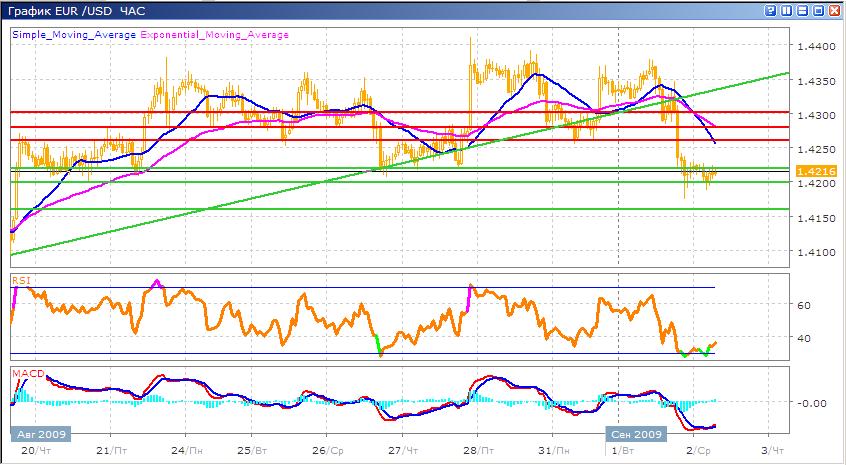
Task: Click the Авг 2009 month marker
Action: click(38, 435)
